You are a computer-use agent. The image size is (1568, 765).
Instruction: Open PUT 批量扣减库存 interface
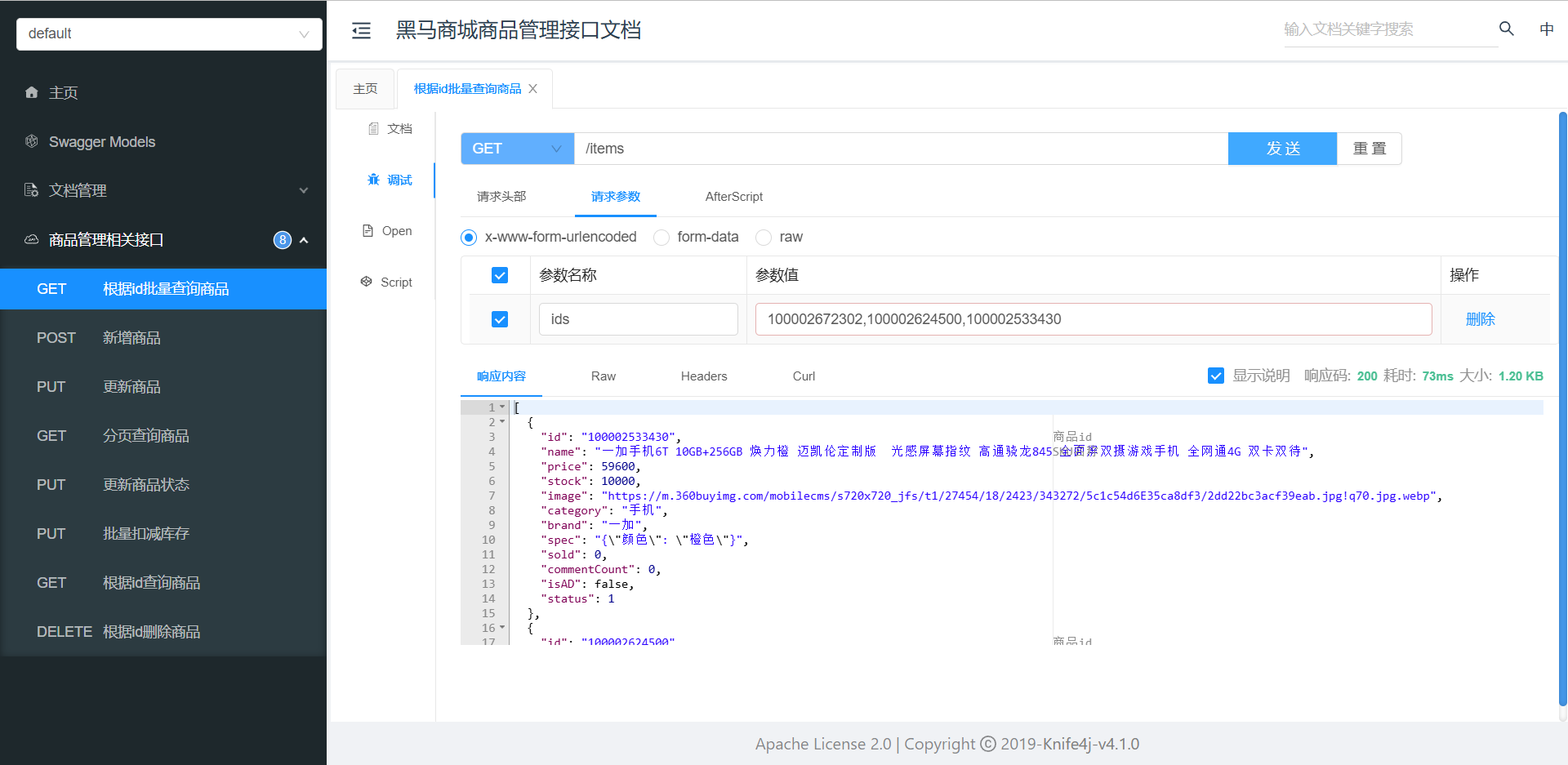tap(163, 534)
